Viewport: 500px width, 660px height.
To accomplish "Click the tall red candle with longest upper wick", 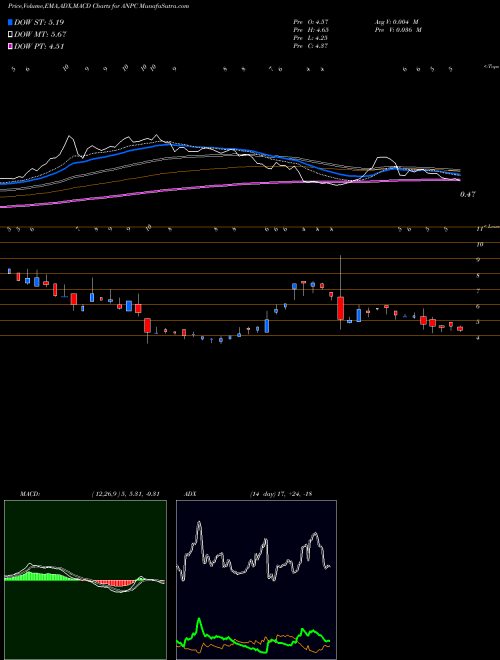I will click(x=340, y=308).
